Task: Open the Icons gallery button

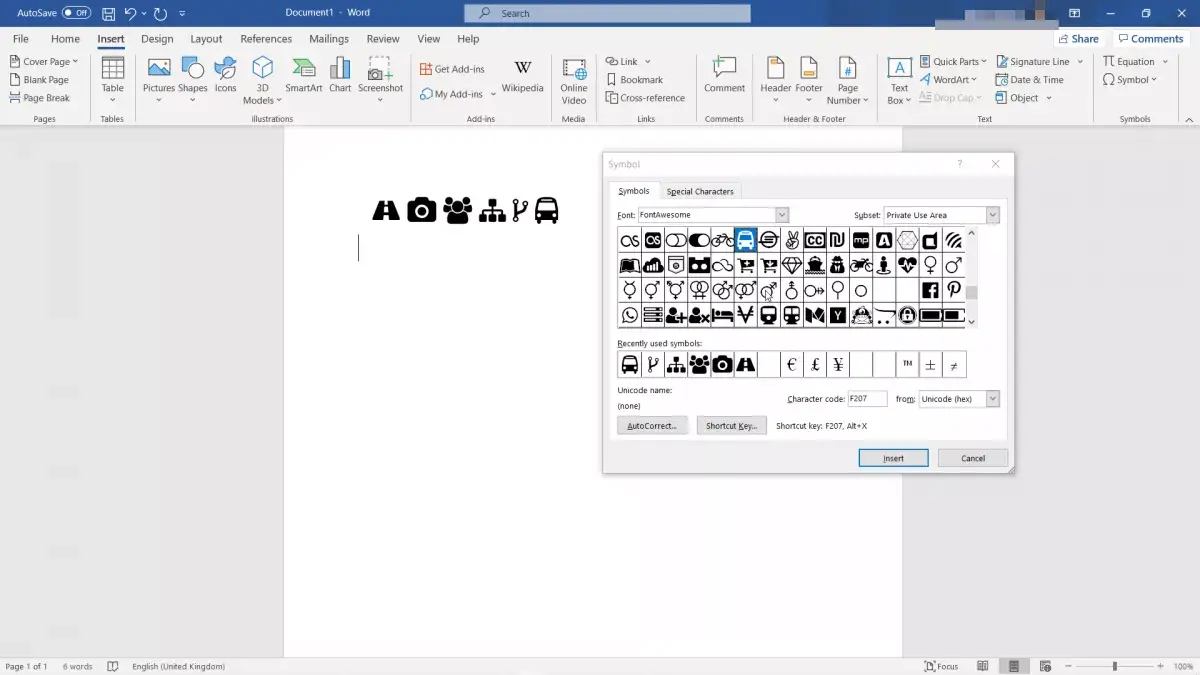Action: point(226,75)
